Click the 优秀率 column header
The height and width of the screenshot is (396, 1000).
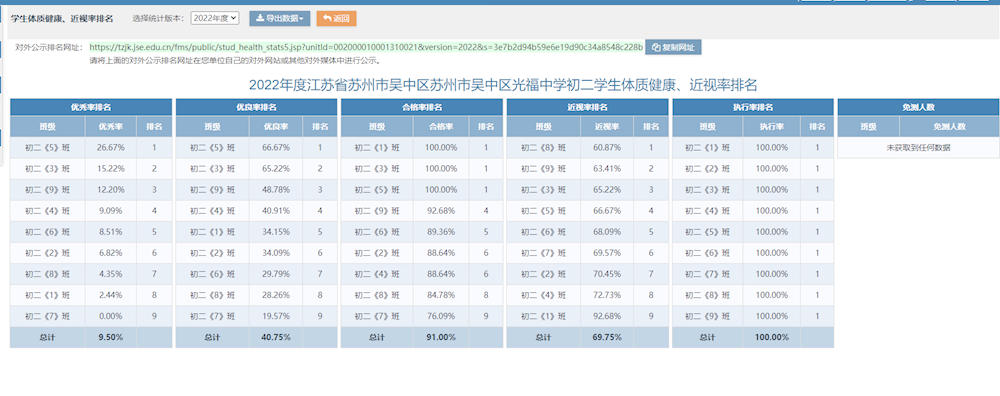[x=110, y=127]
